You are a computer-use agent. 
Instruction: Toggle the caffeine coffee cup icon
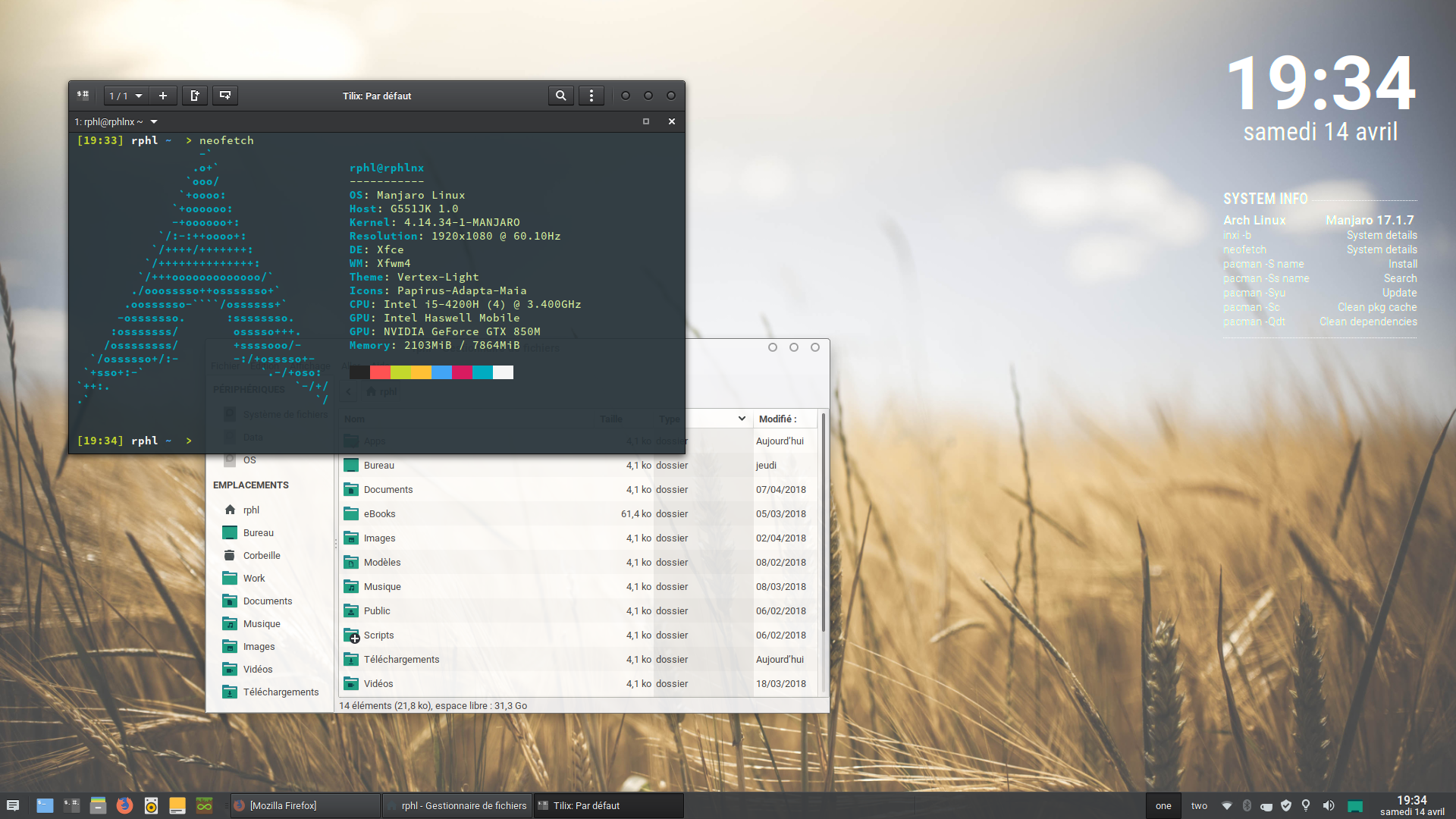click(x=1266, y=806)
